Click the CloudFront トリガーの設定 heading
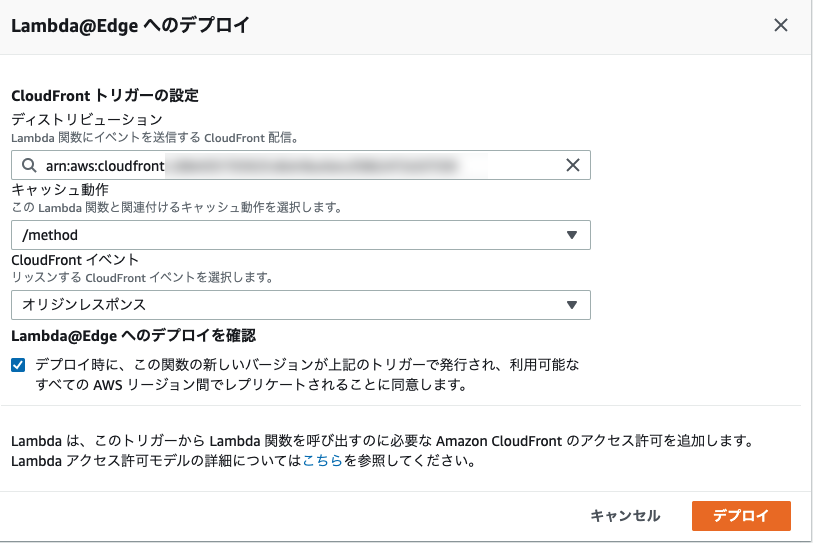 pyautogui.click(x=105, y=96)
